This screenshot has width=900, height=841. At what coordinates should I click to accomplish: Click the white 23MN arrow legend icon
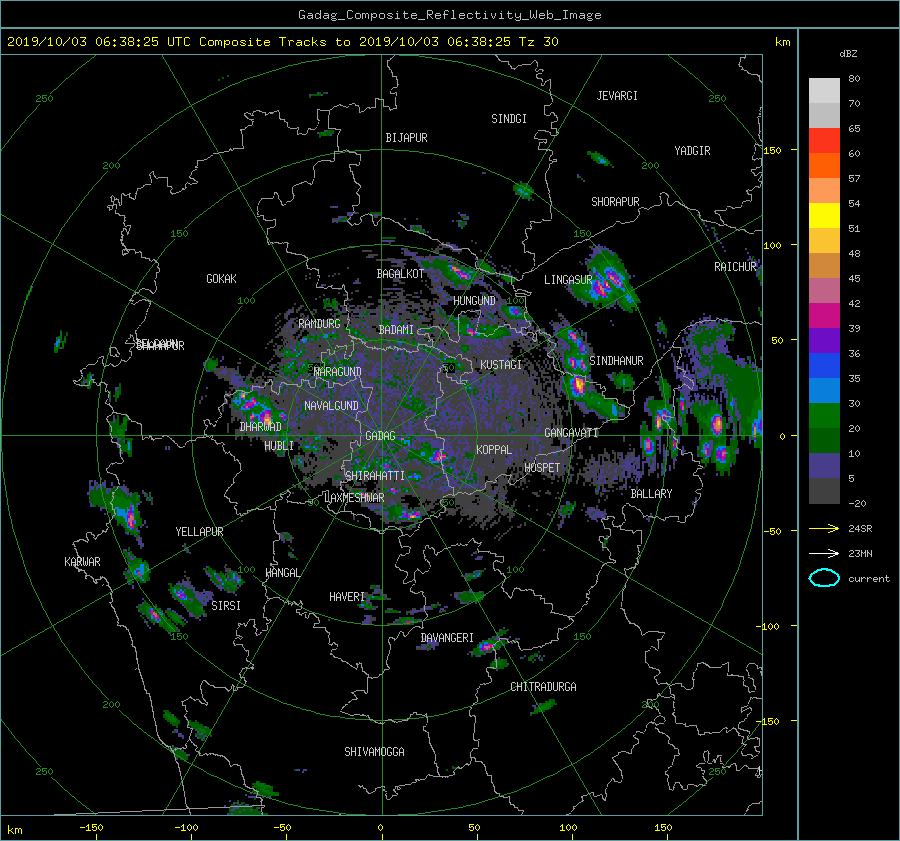[x=824, y=553]
